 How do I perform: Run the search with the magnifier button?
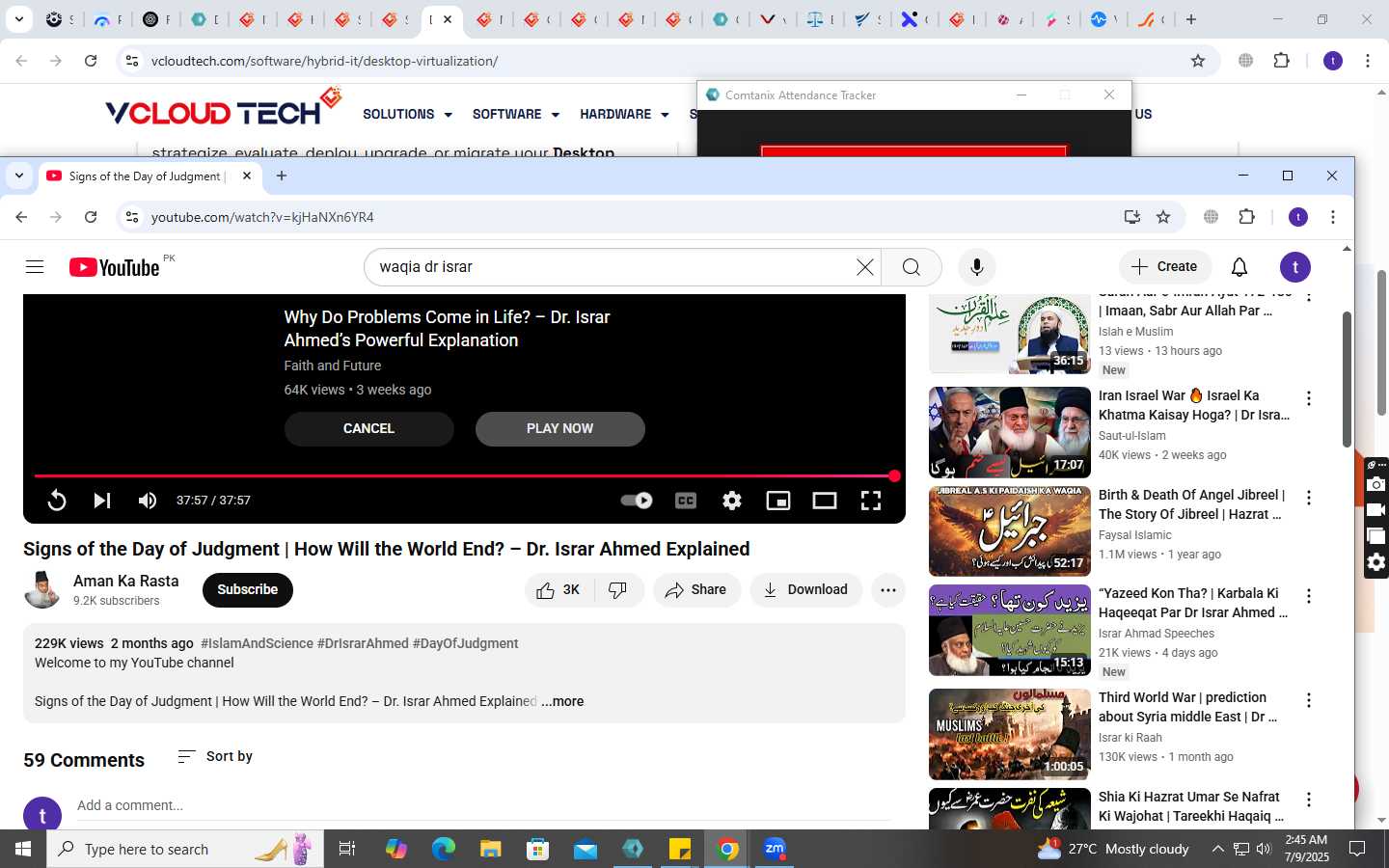point(912,267)
